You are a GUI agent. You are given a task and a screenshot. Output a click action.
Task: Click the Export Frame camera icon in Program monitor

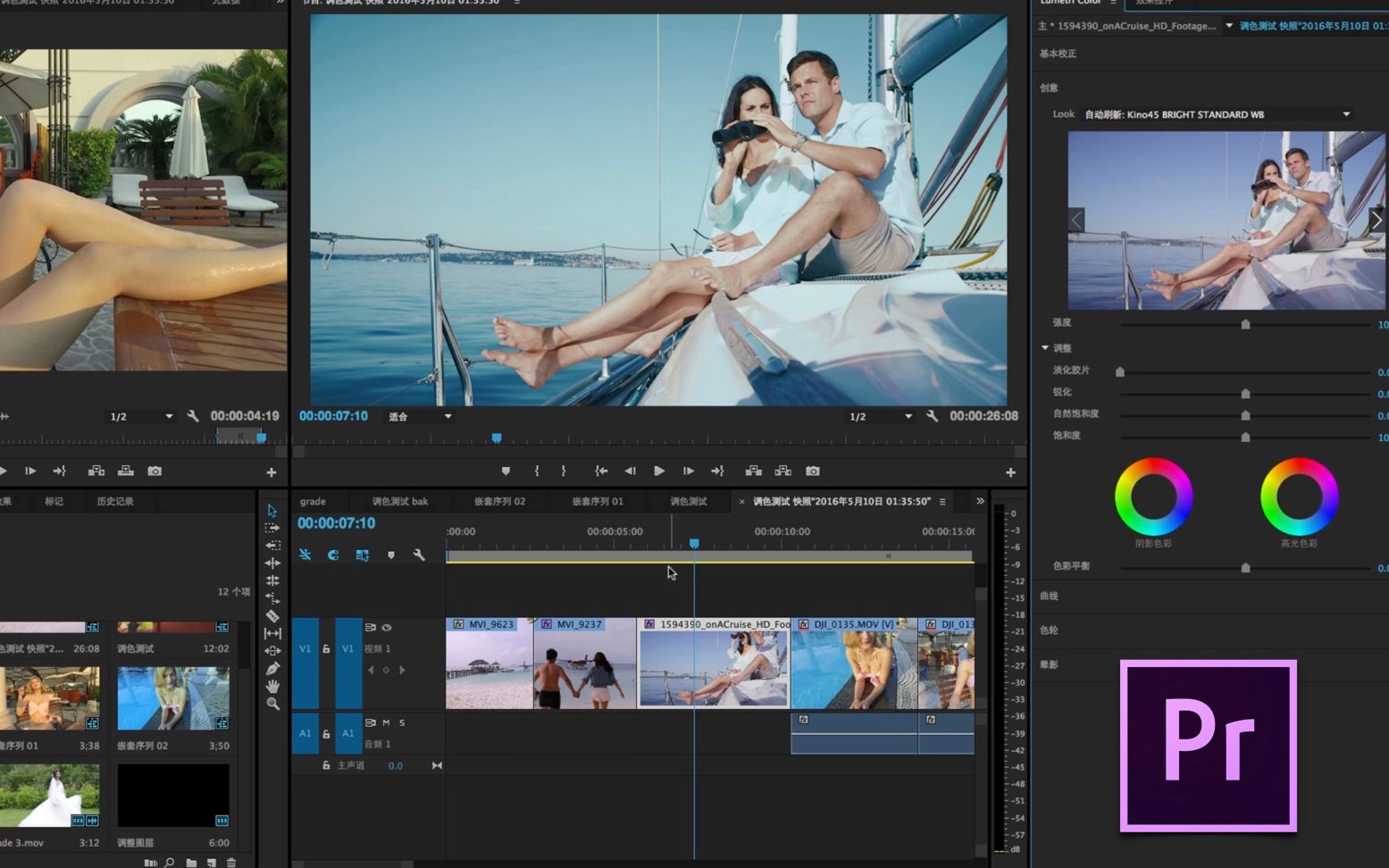pos(812,472)
